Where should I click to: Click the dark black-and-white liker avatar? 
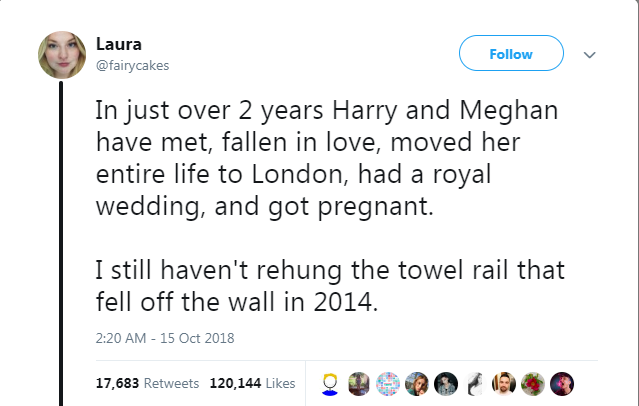(447, 383)
